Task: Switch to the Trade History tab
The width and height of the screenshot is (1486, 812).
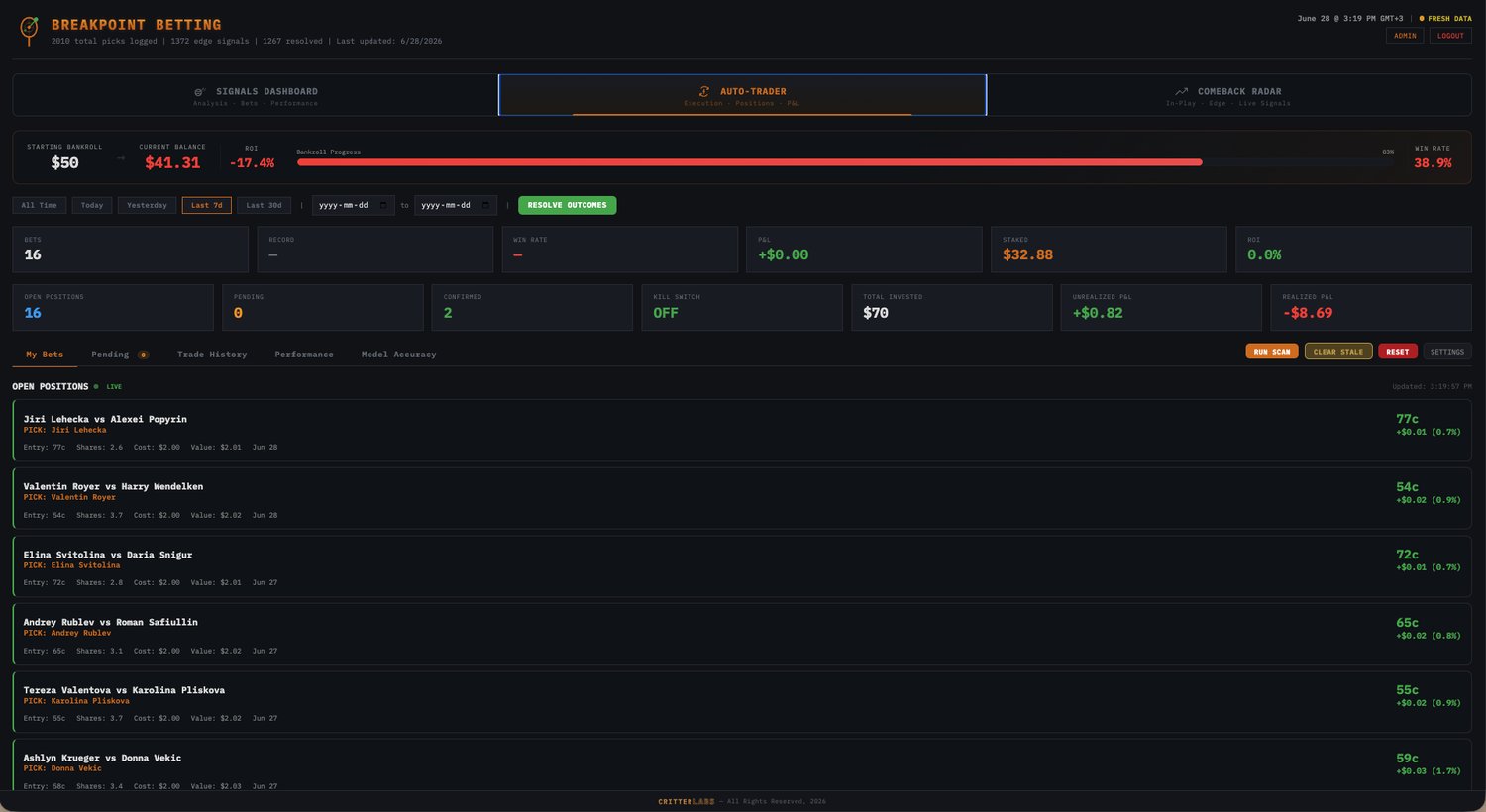Action: click(x=212, y=354)
